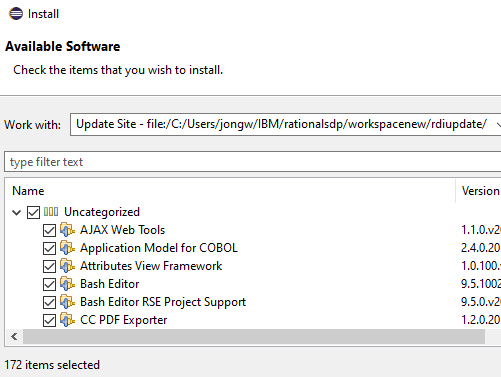
Task: Click the Application Model for COBOL feature icon
Action: (67, 248)
